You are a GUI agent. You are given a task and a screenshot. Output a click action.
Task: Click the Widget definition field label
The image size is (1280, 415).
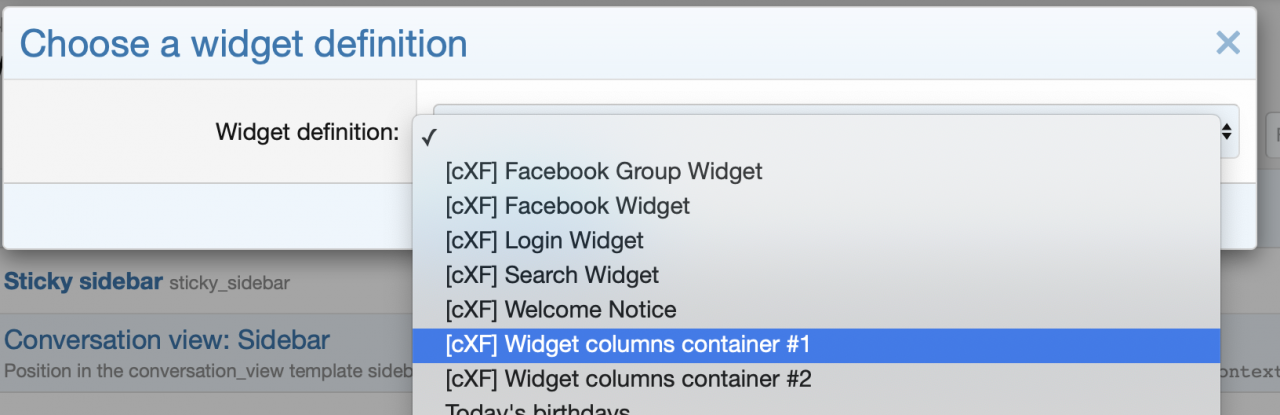pyautogui.click(x=307, y=131)
